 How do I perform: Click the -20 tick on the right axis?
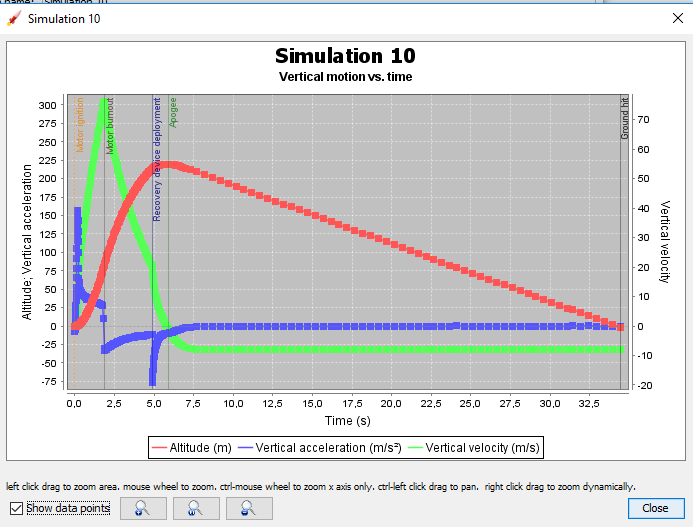pos(645,386)
